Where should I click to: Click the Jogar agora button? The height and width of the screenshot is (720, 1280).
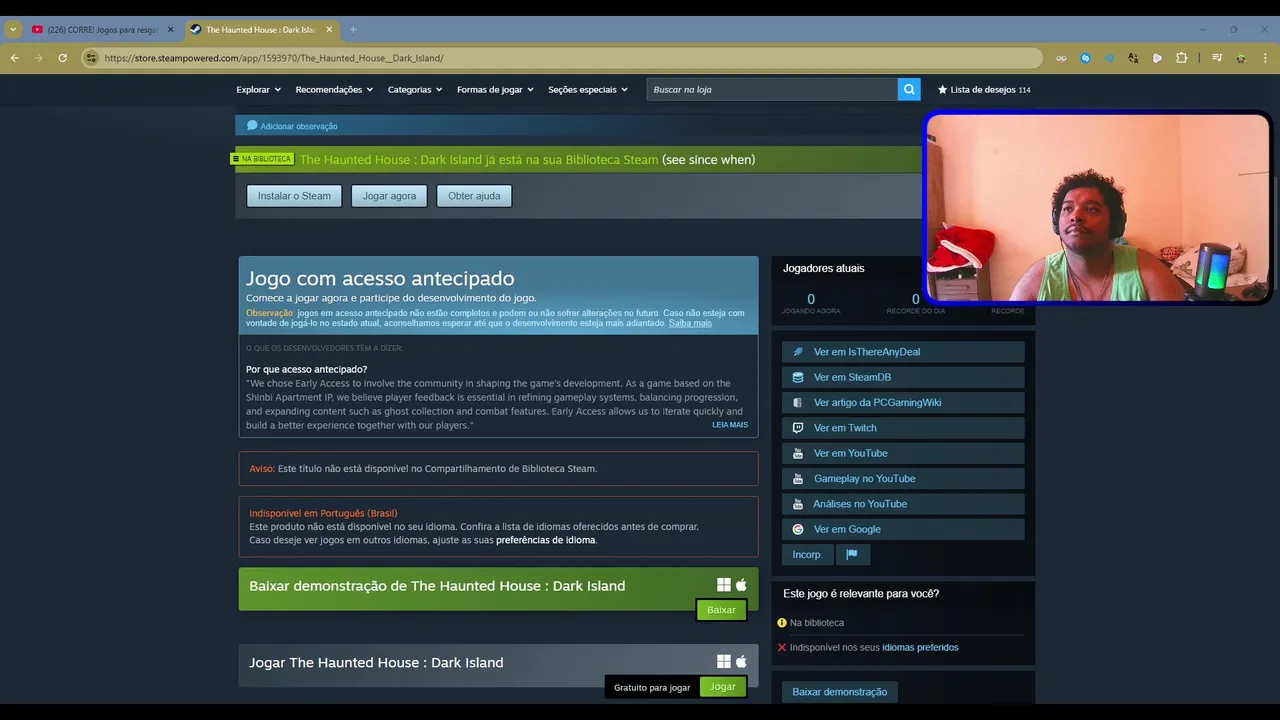click(389, 196)
